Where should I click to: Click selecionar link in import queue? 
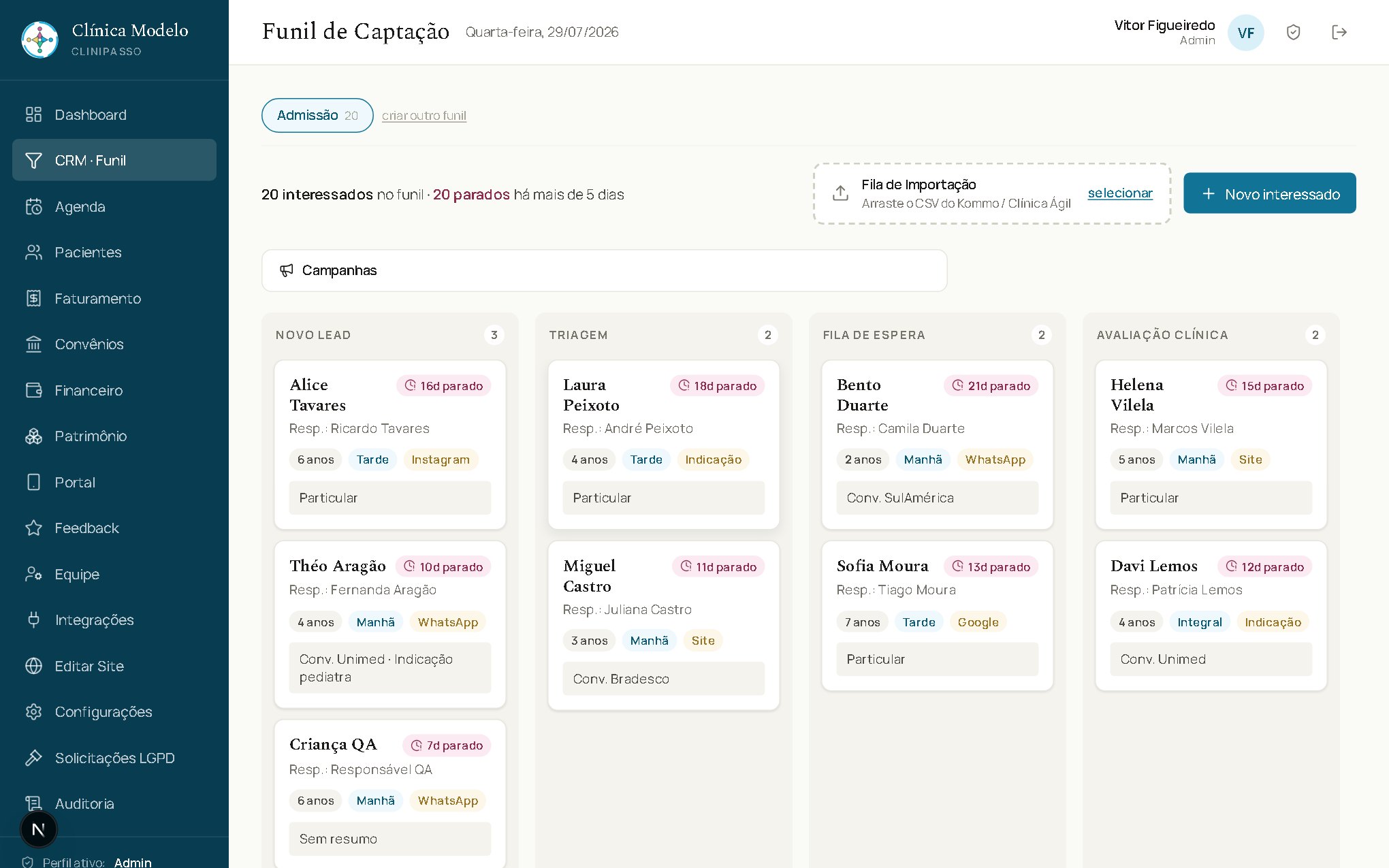click(1120, 193)
